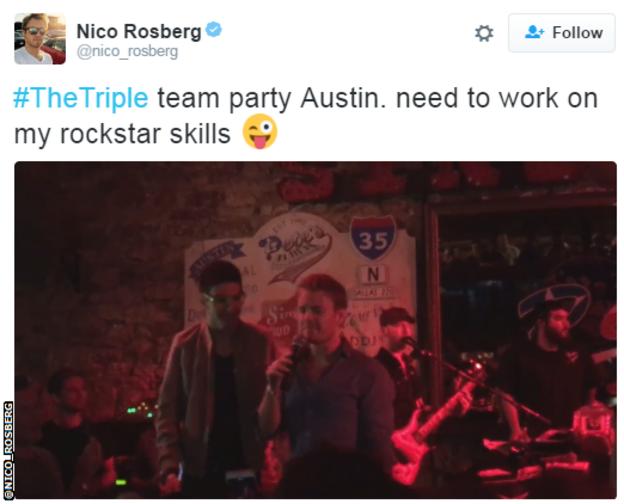Open the #TheTriple hashtag link
The width and height of the screenshot is (624, 504).
click(x=81, y=98)
